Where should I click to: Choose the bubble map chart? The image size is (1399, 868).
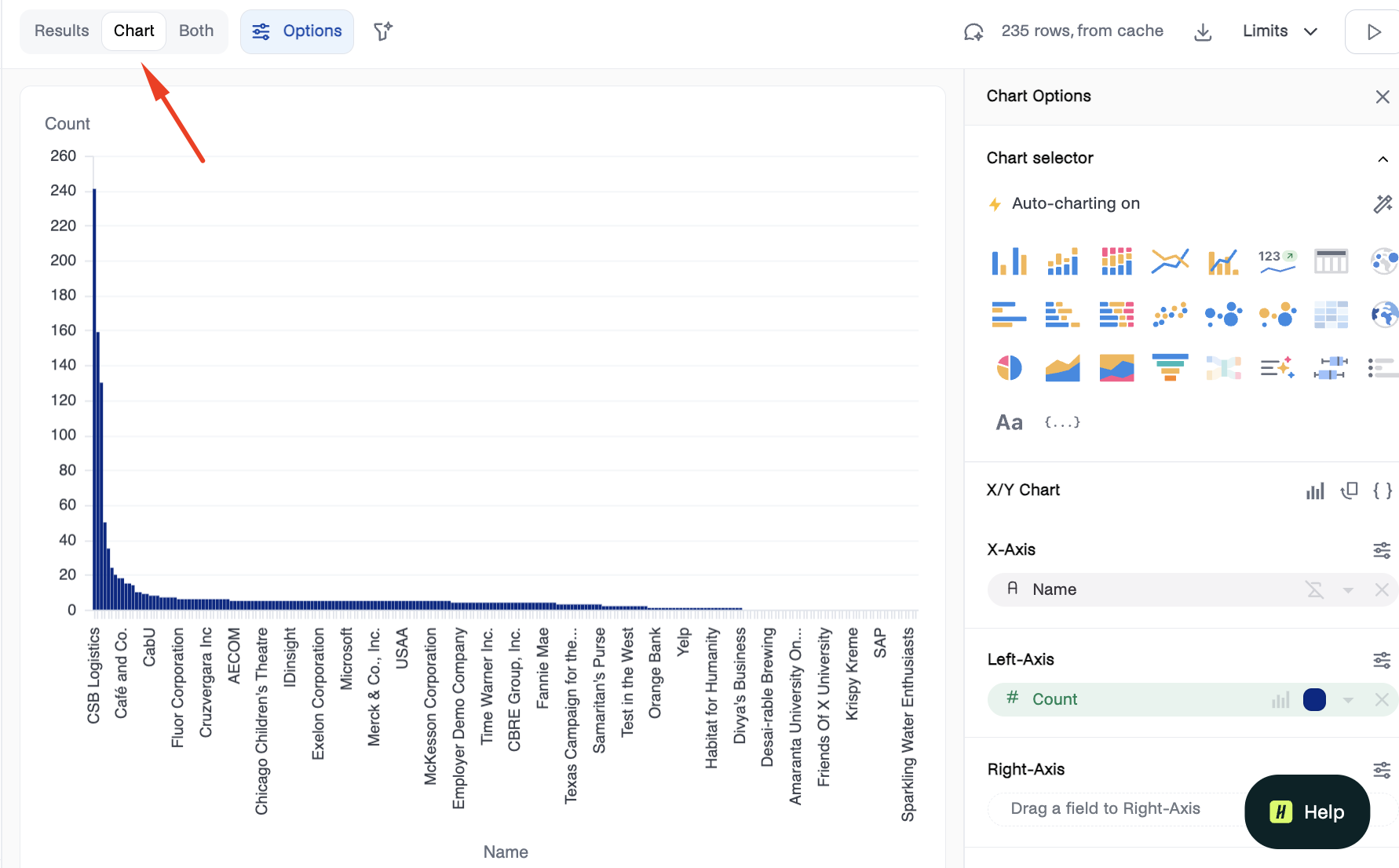click(1384, 261)
